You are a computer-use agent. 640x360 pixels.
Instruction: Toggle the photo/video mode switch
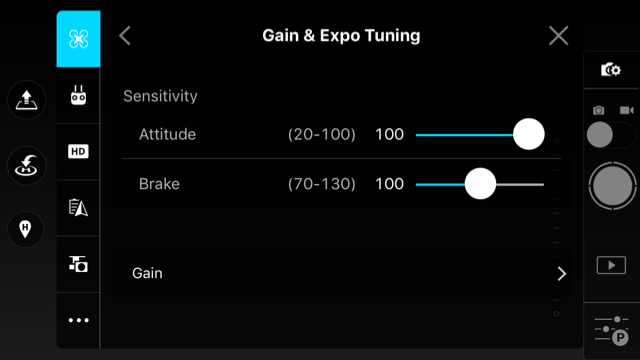pyautogui.click(x=611, y=135)
